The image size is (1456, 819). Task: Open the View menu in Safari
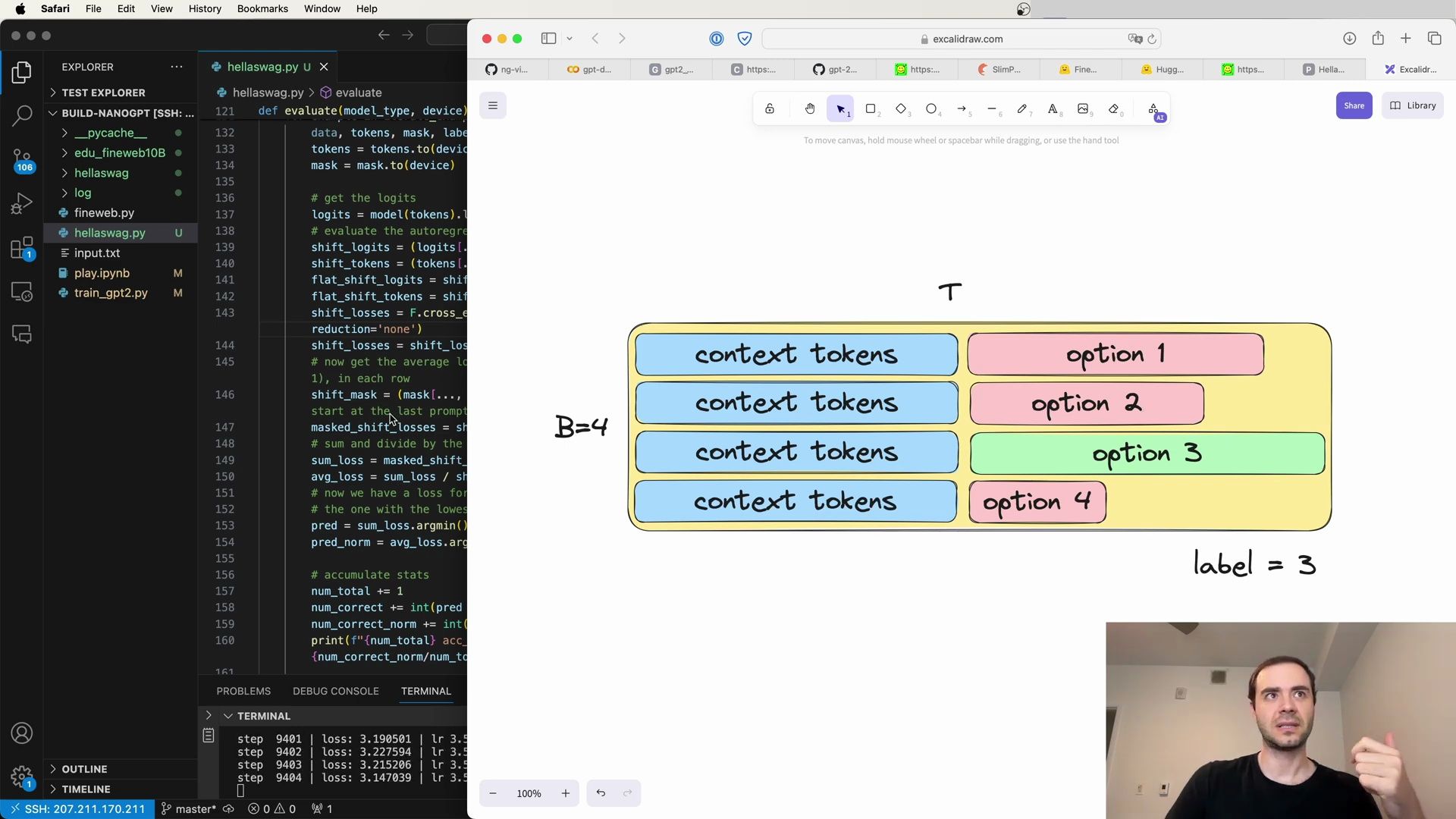(161, 8)
